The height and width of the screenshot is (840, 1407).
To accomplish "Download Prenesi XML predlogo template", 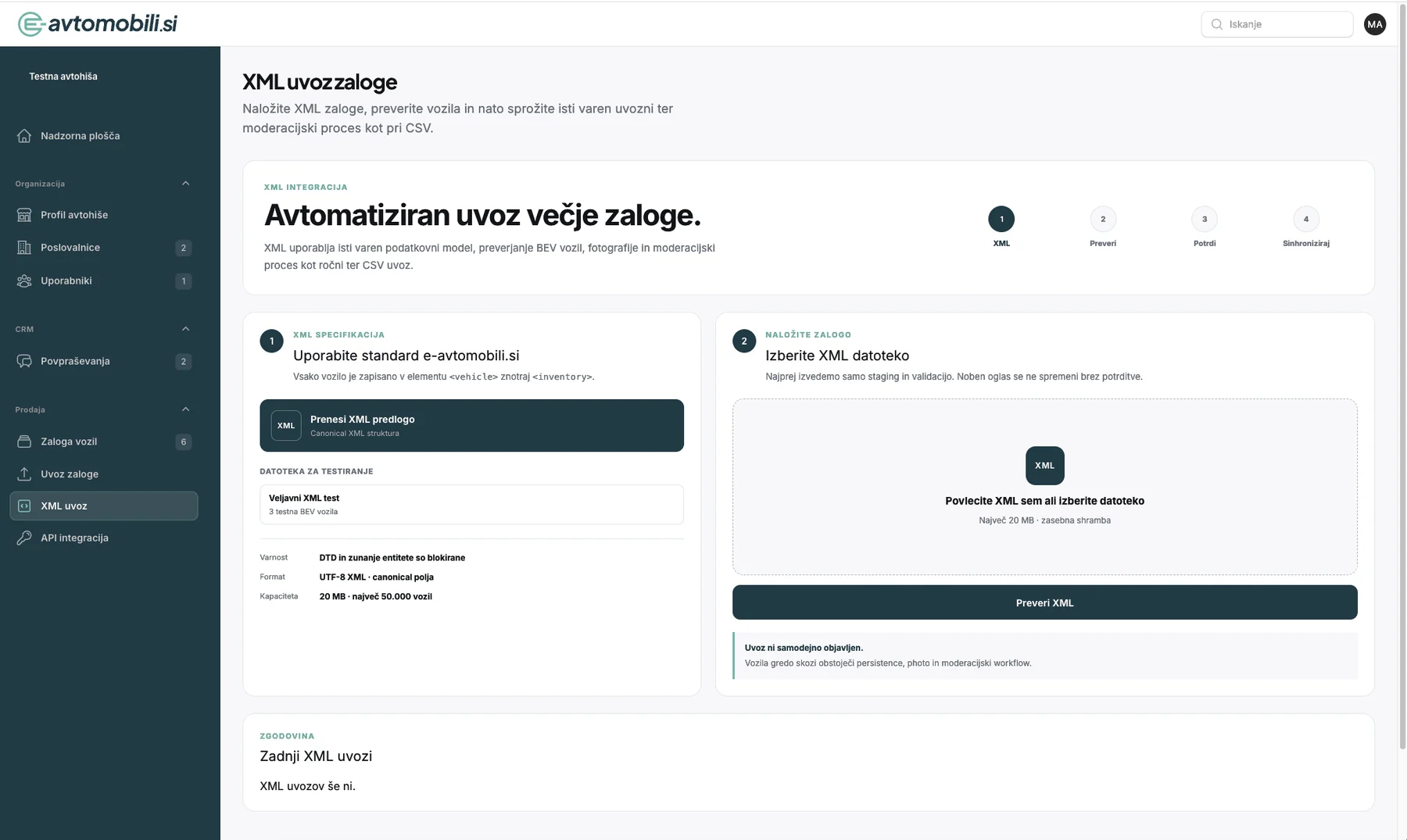I will coord(471,426).
